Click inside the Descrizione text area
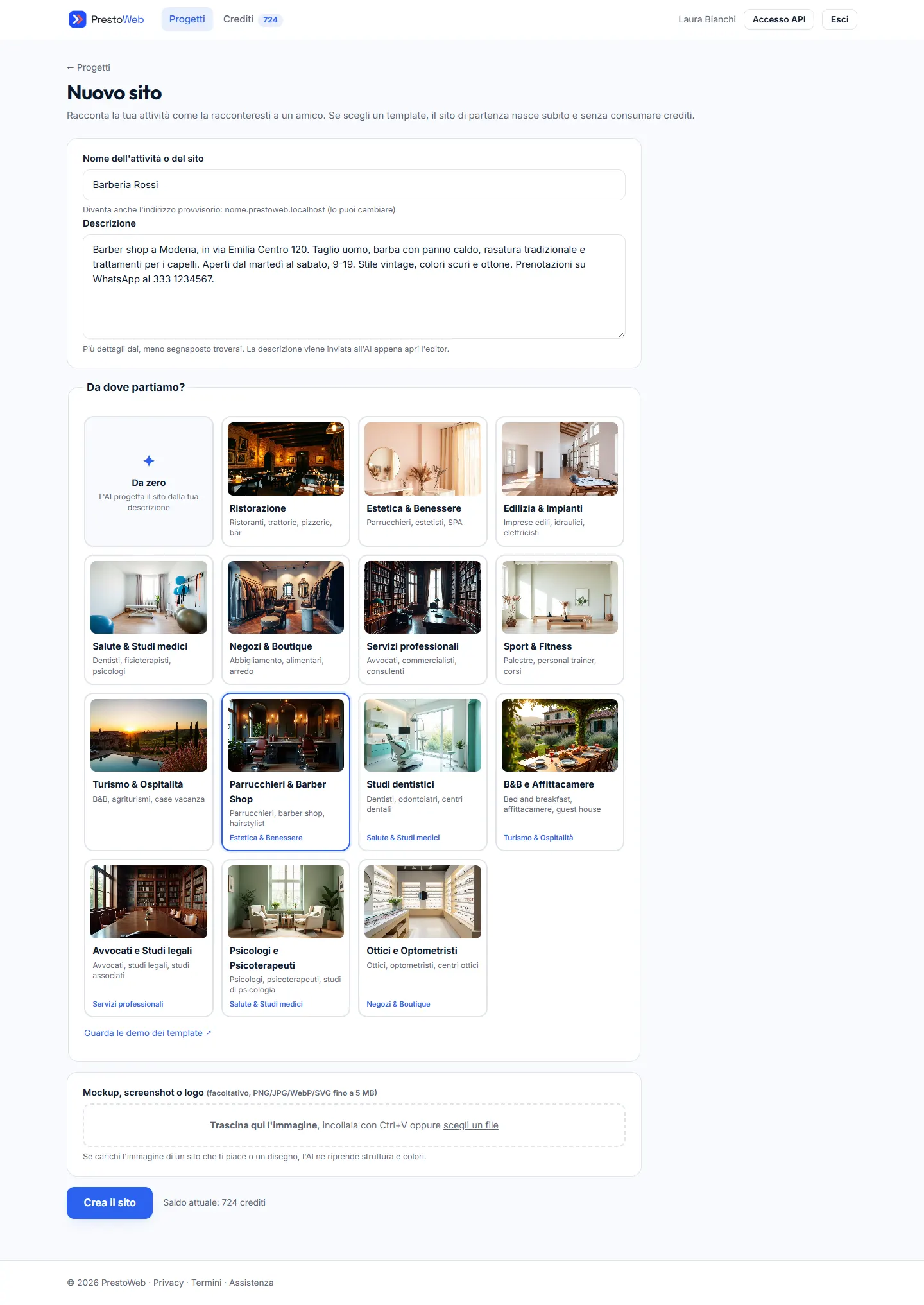This screenshot has width=924, height=1305. (x=354, y=286)
